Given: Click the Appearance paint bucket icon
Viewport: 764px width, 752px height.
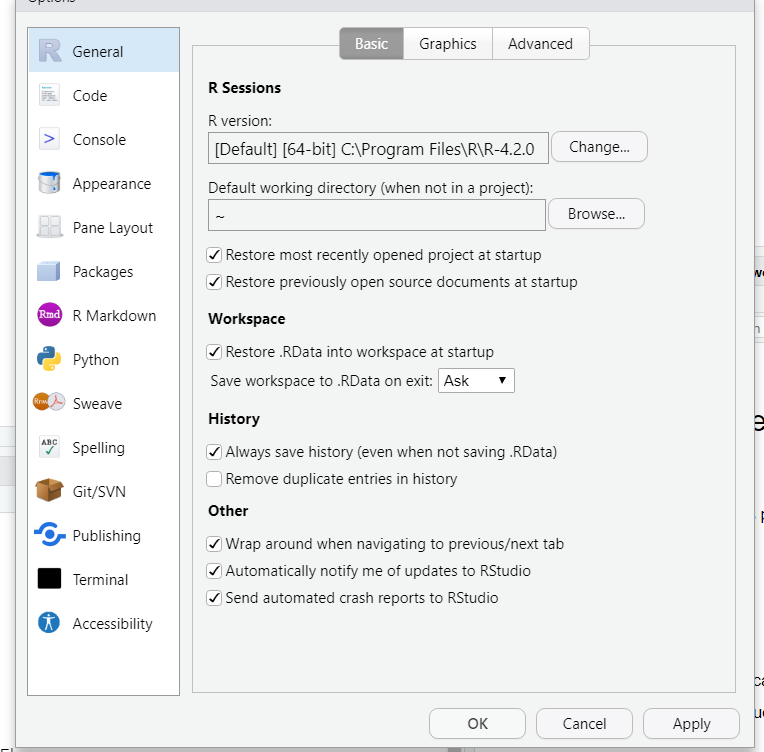Looking at the screenshot, I should tap(49, 183).
